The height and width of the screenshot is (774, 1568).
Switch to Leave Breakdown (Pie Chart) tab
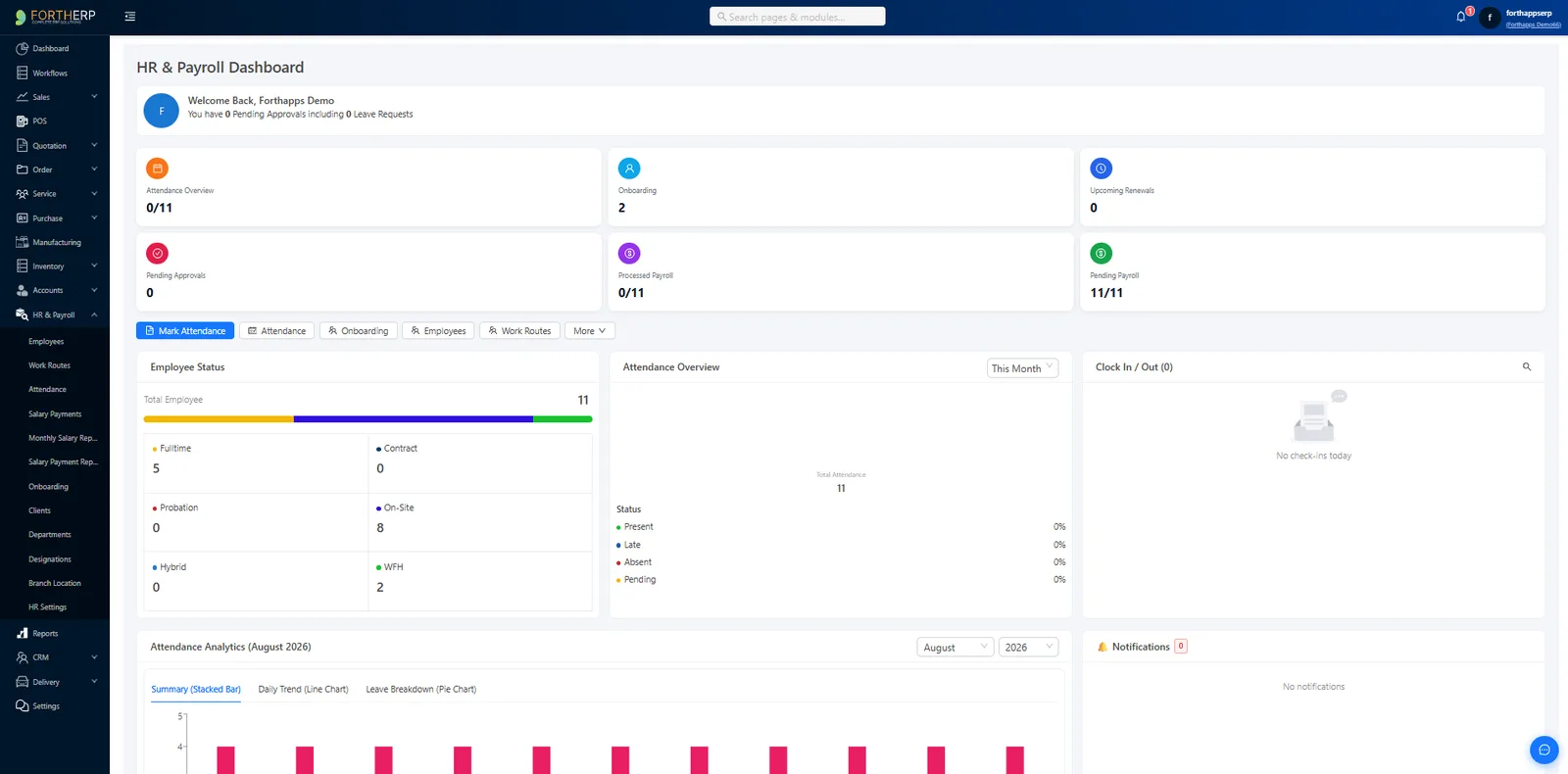click(421, 690)
